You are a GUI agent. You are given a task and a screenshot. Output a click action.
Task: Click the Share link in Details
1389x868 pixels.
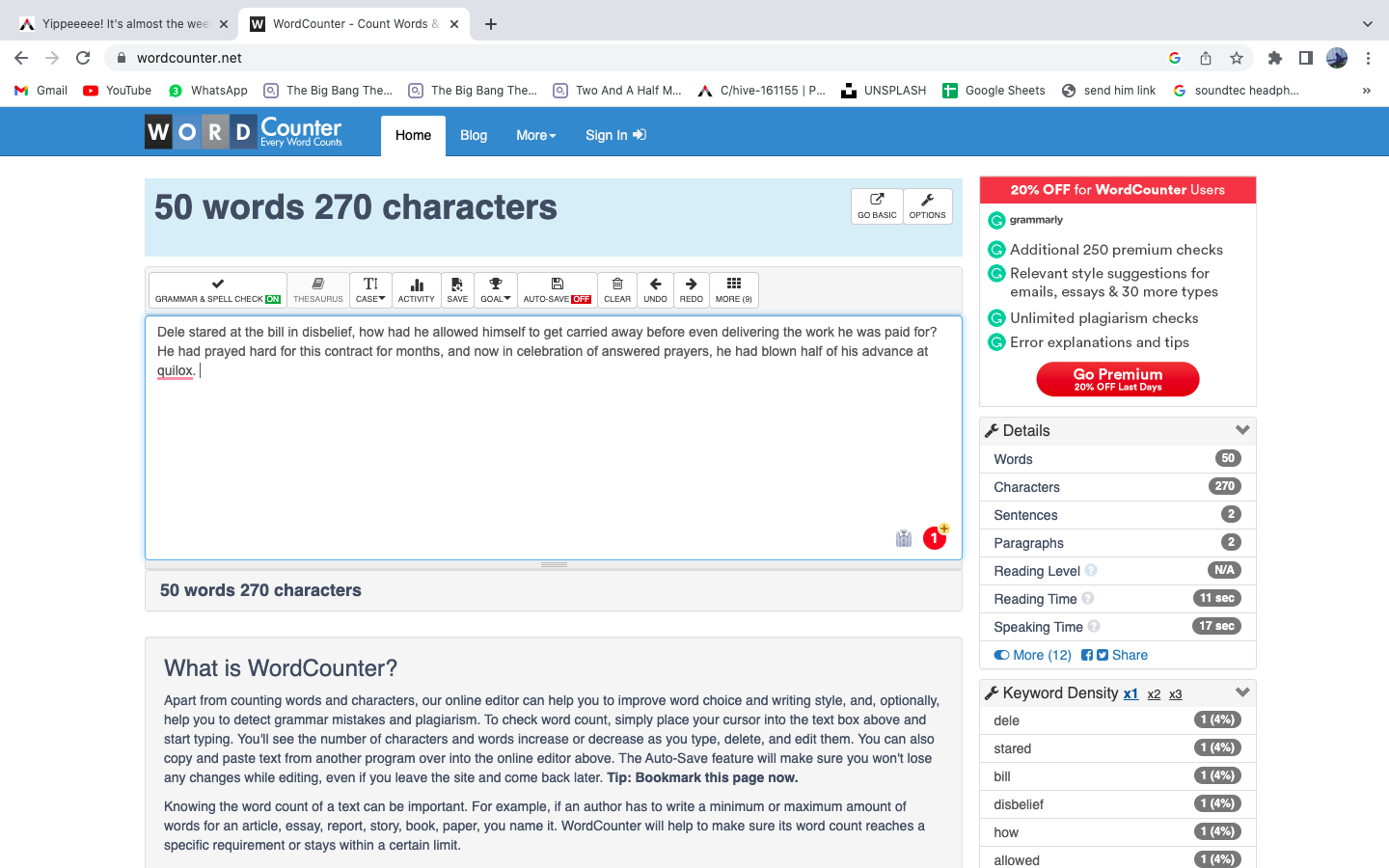coord(1130,655)
